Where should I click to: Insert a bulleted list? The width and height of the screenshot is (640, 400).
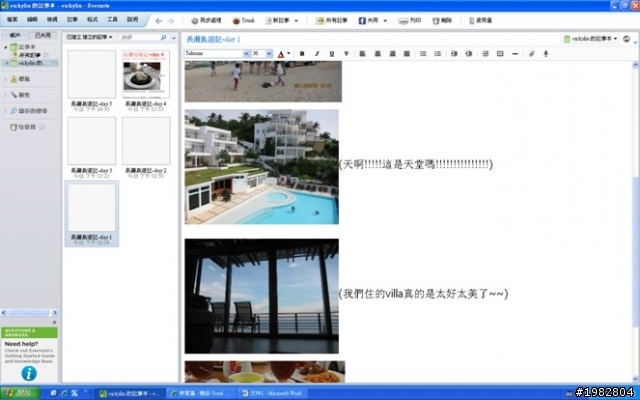tap(423, 54)
